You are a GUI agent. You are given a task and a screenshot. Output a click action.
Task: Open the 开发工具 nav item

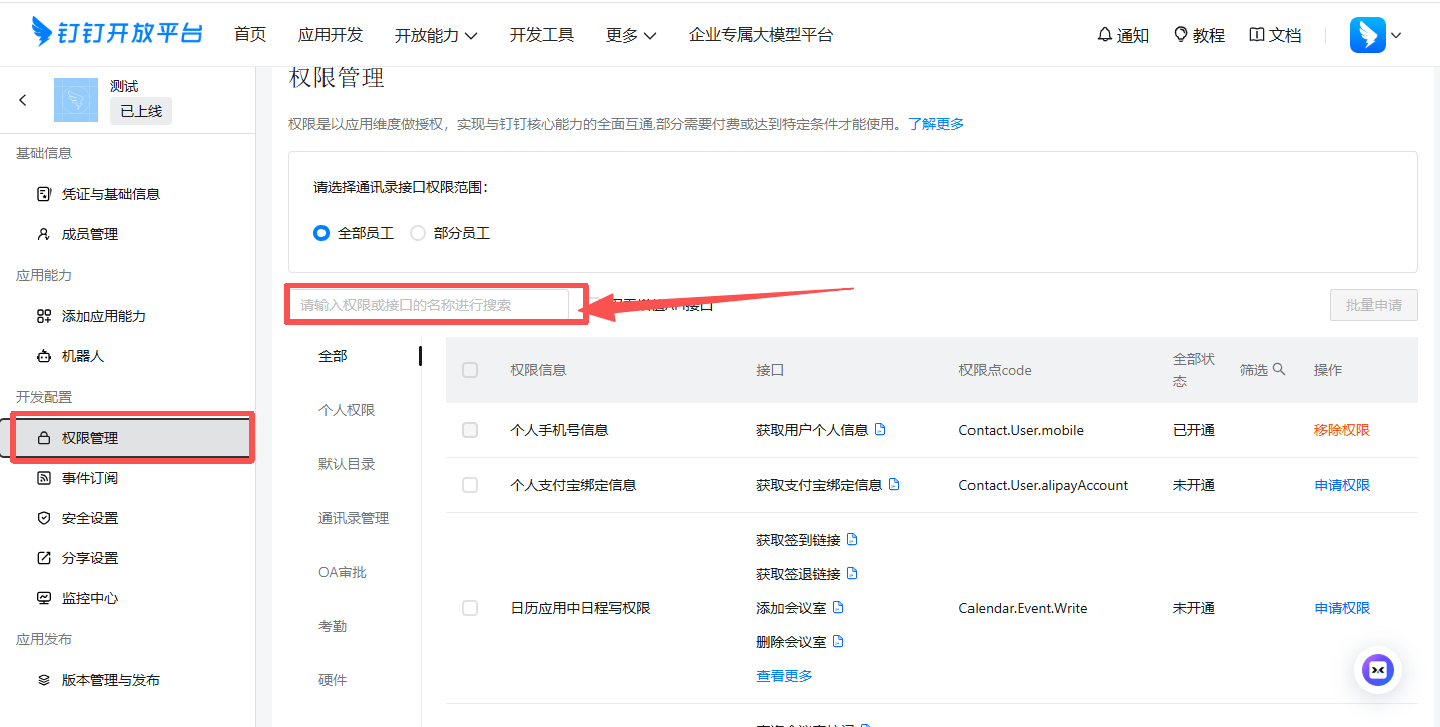542,35
